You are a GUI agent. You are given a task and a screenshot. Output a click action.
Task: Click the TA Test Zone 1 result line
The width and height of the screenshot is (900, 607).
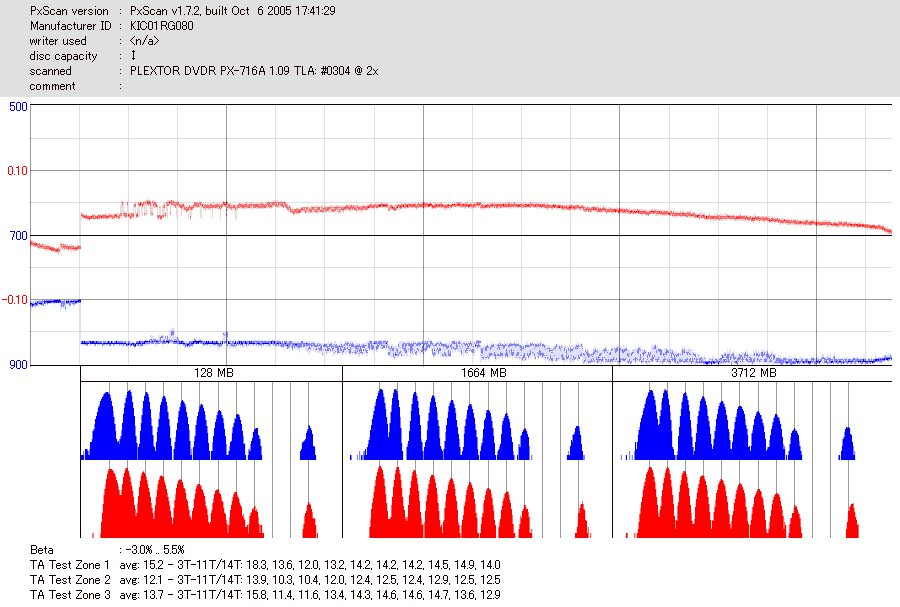point(265,565)
